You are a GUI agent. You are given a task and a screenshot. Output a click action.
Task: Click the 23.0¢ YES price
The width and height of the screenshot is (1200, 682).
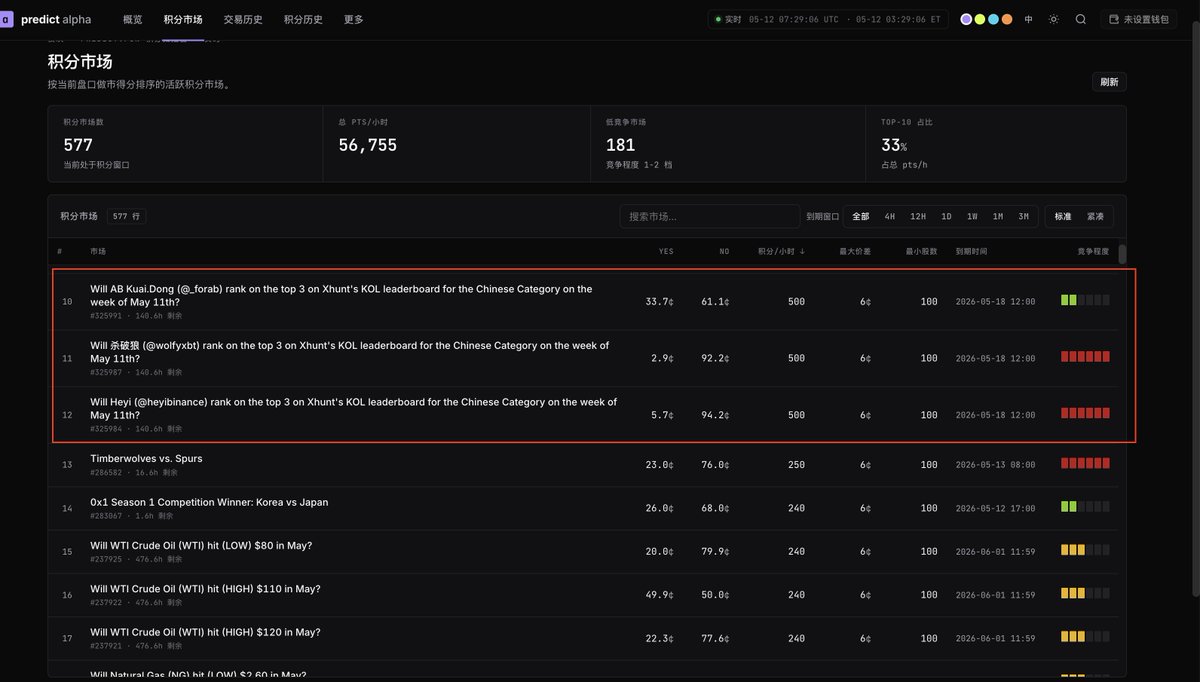click(x=658, y=464)
